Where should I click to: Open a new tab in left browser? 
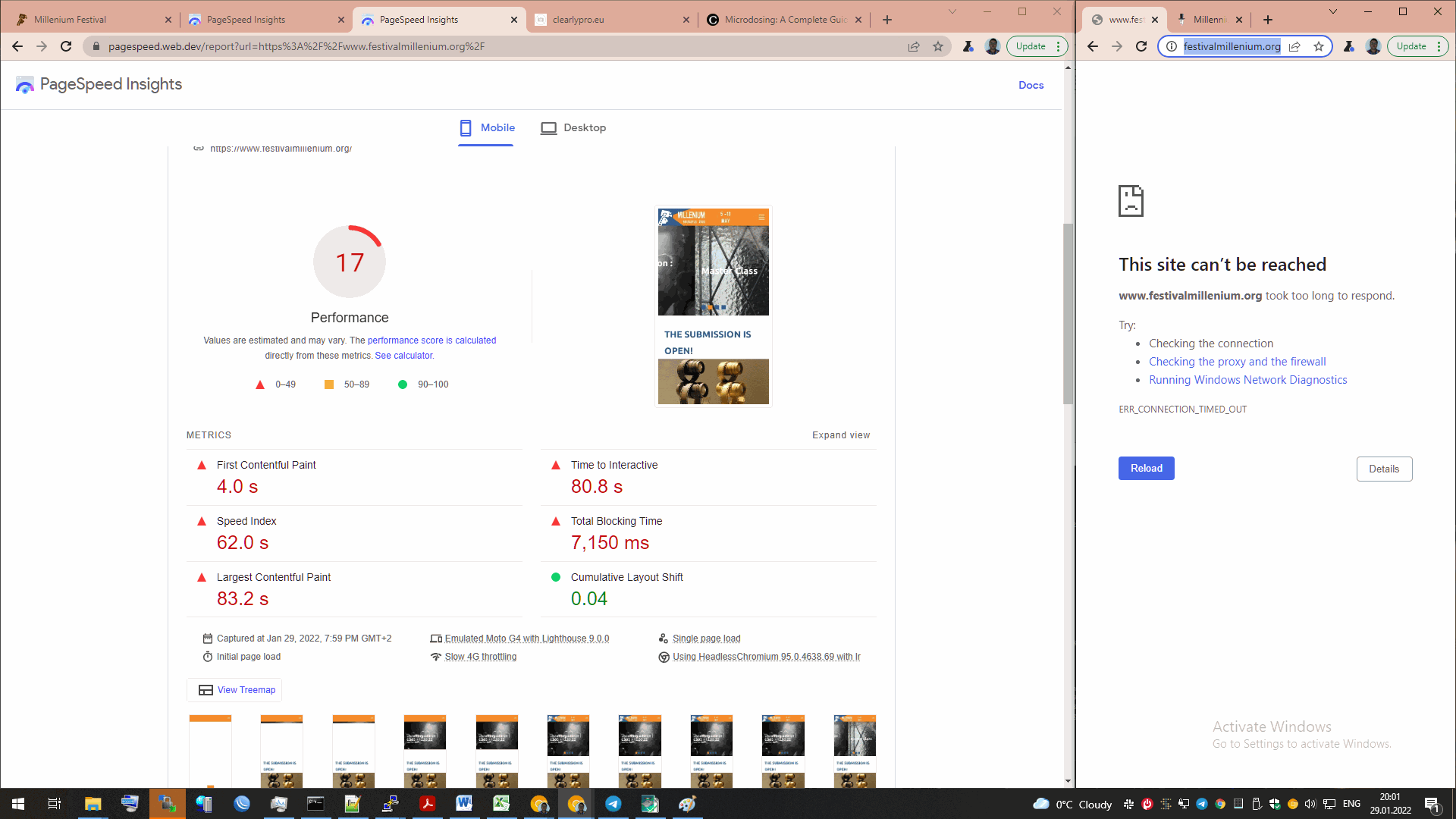887,20
